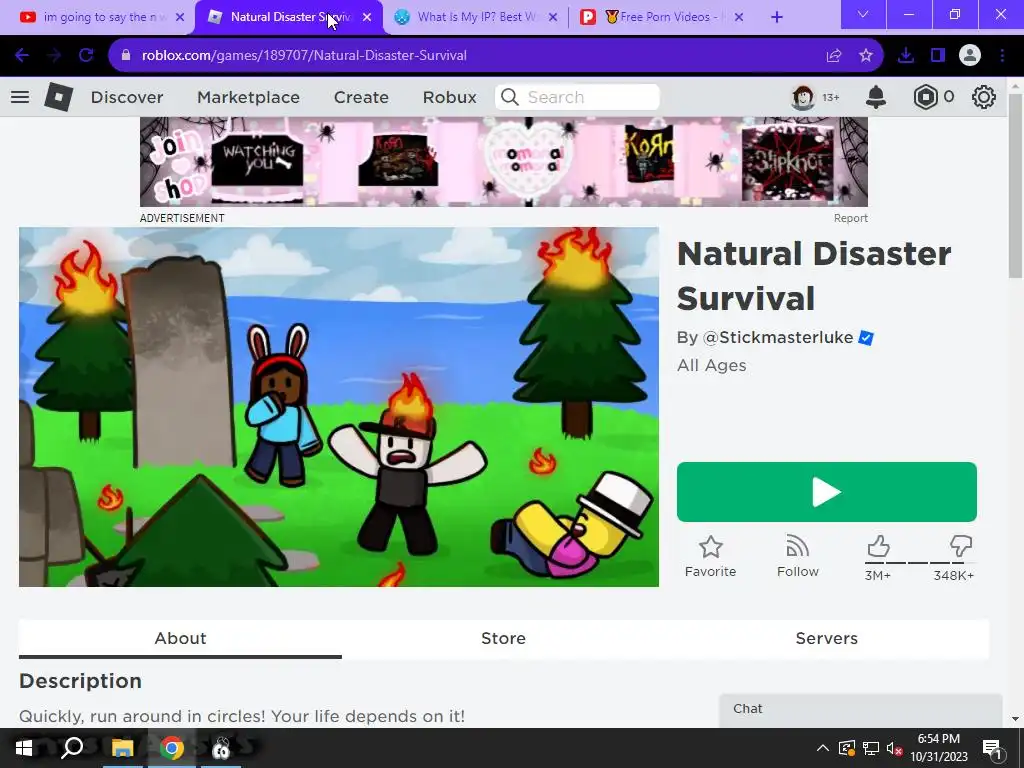Select the Servers tab
This screenshot has height=768, width=1024.
[x=827, y=639]
